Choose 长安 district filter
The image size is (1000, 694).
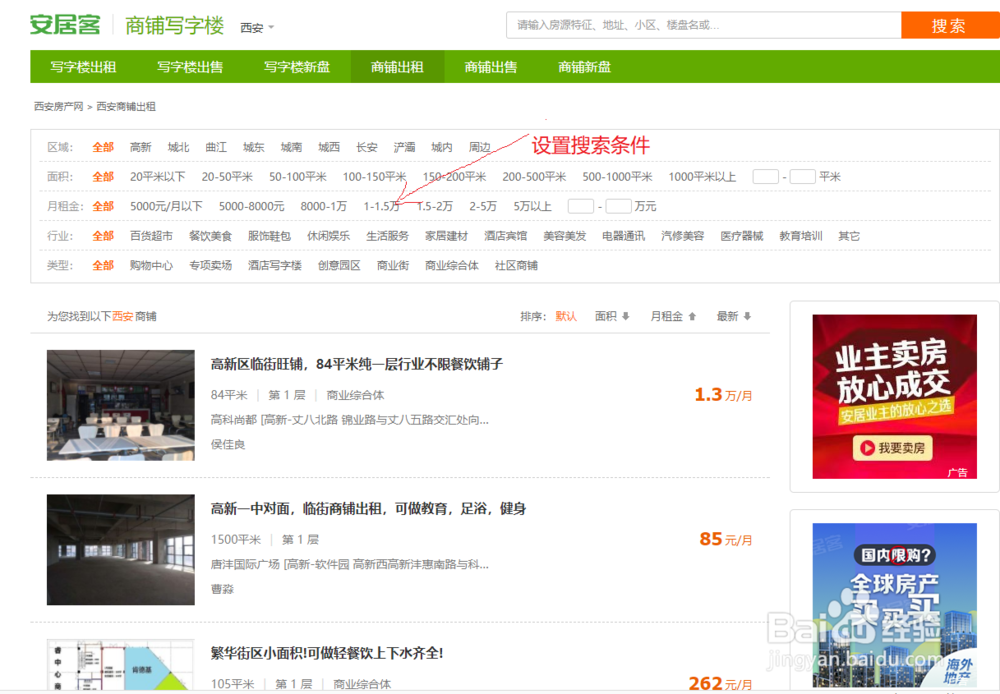(367, 147)
